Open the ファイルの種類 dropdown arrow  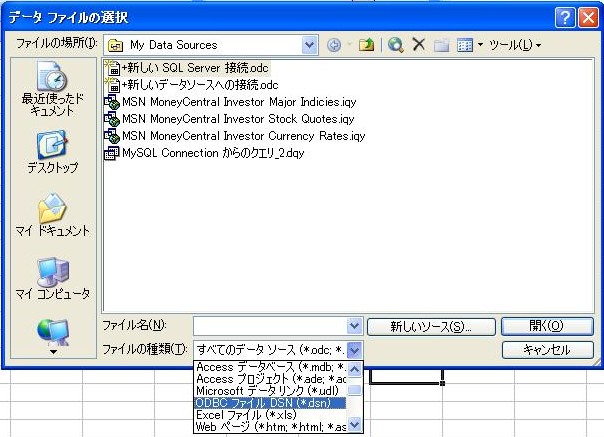354,350
